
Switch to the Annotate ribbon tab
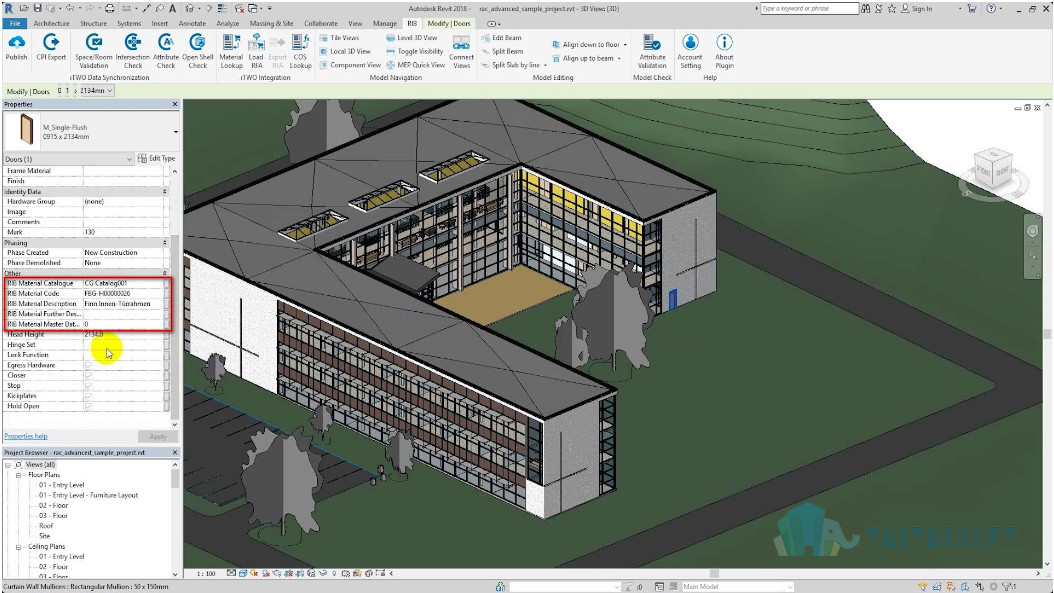pos(192,24)
